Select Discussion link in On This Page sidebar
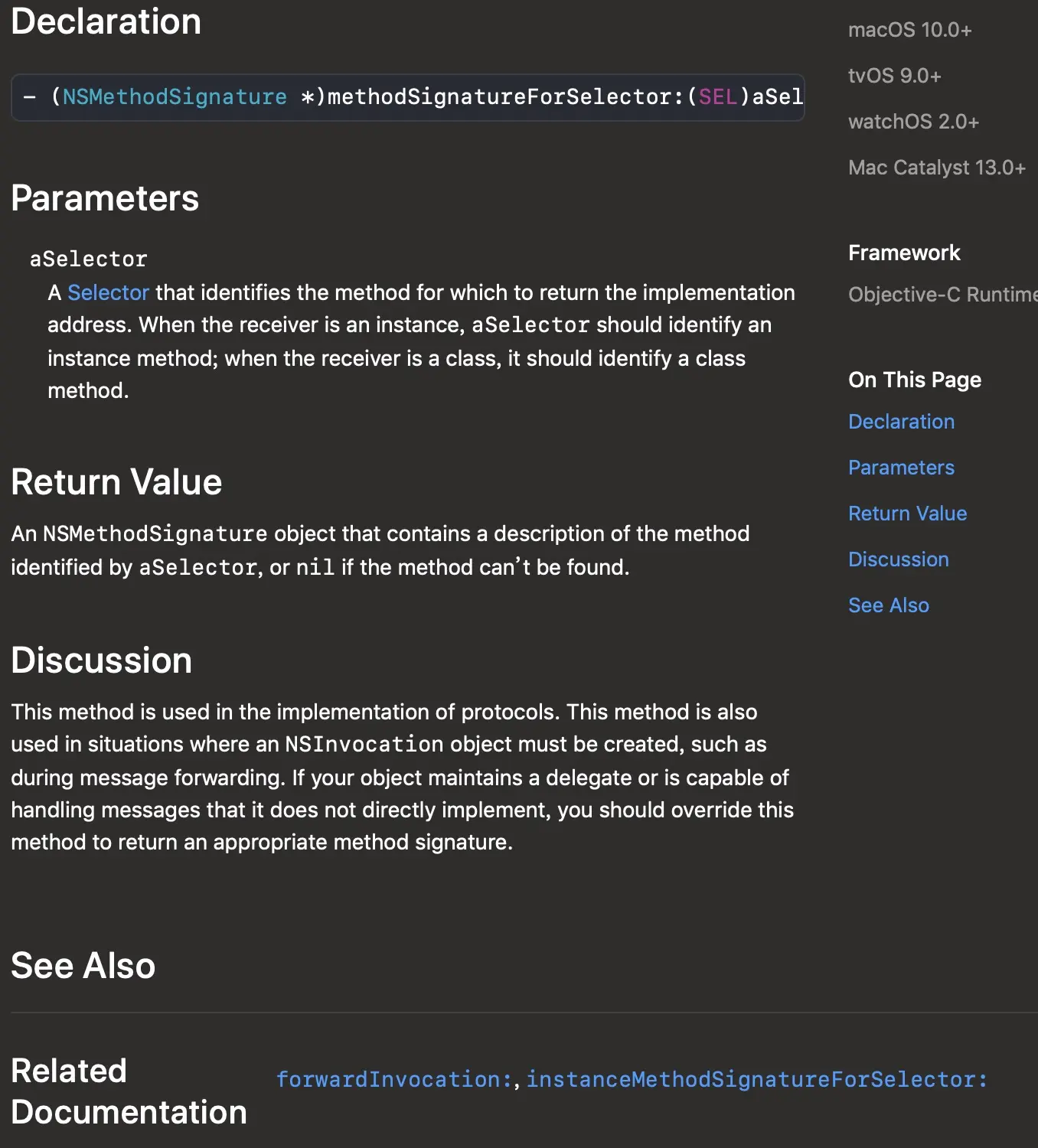Viewport: 1038px width, 1148px height. 898,559
